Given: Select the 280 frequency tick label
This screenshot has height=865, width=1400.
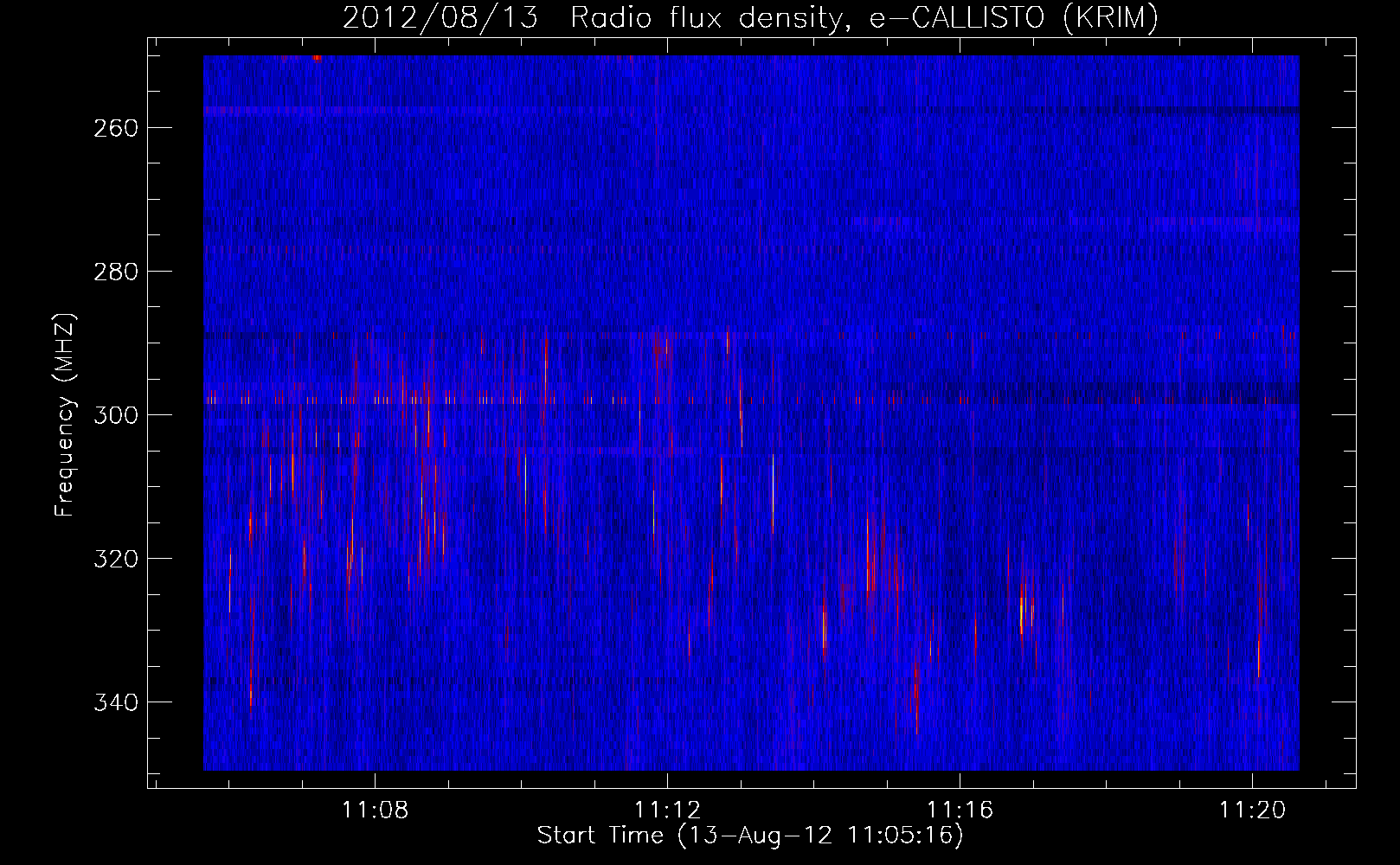Looking at the screenshot, I should 115,272.
